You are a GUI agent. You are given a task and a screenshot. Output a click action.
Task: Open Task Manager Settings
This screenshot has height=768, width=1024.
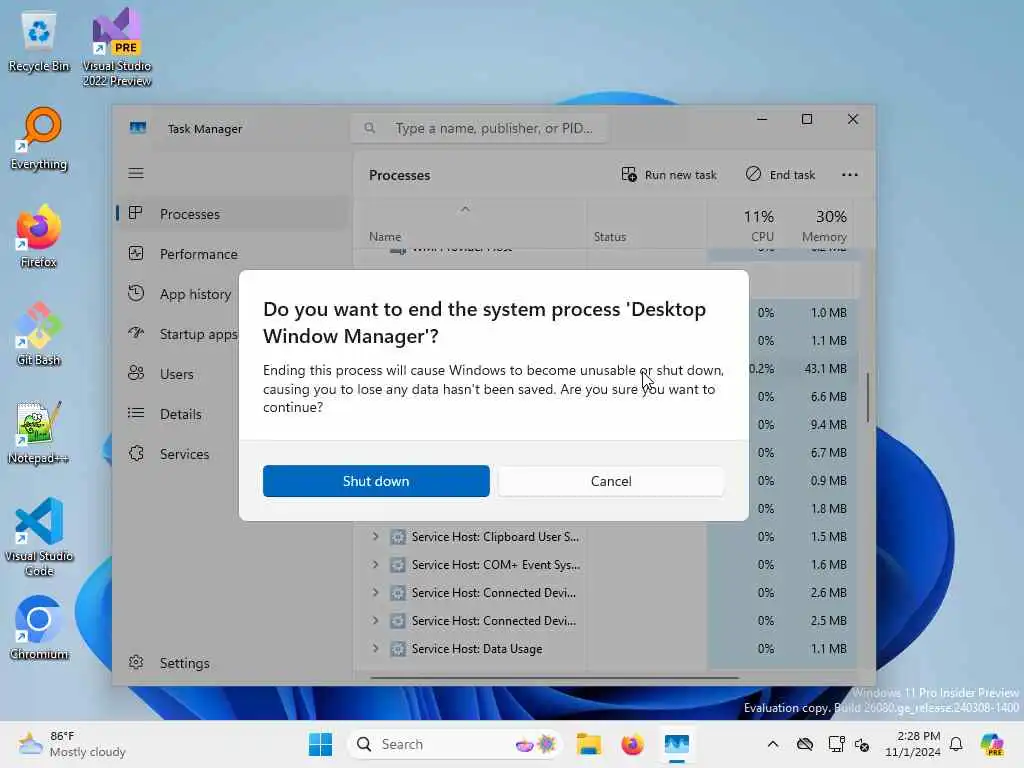184,663
